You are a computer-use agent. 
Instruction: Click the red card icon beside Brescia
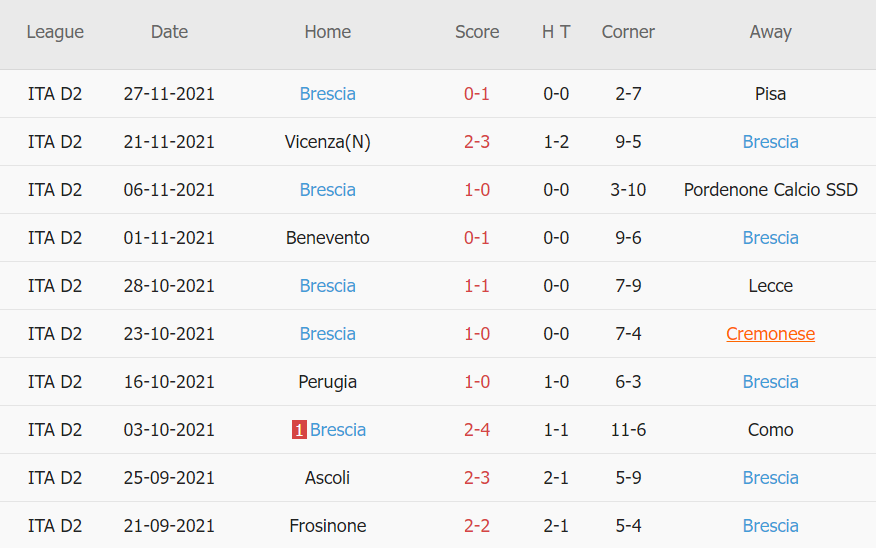coord(299,430)
